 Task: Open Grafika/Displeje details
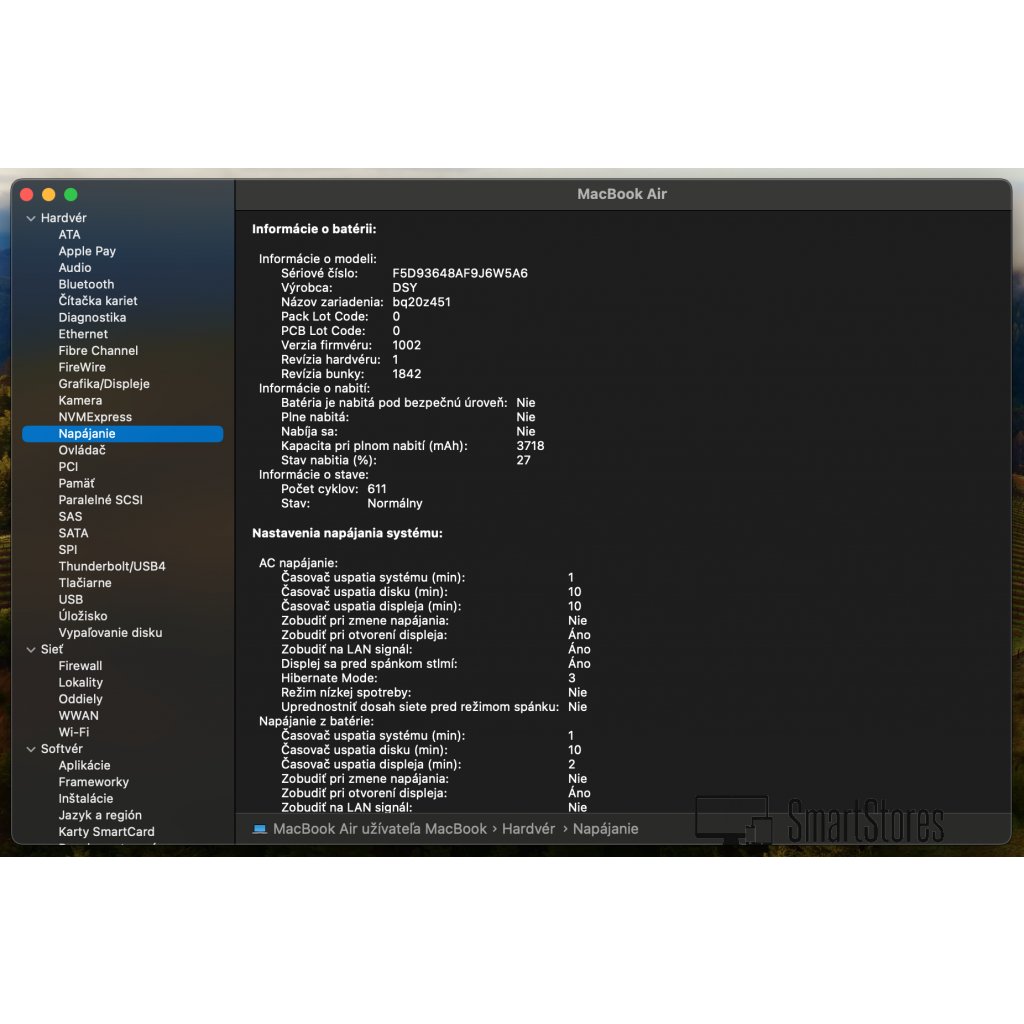click(104, 384)
